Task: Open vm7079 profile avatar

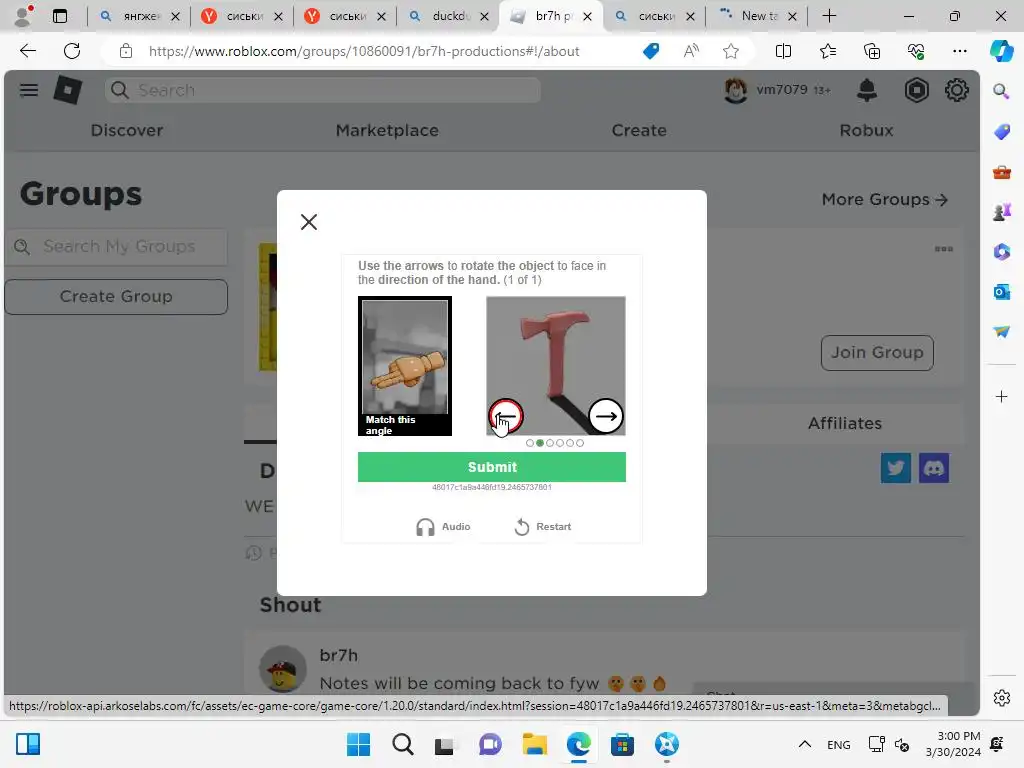Action: tap(736, 90)
